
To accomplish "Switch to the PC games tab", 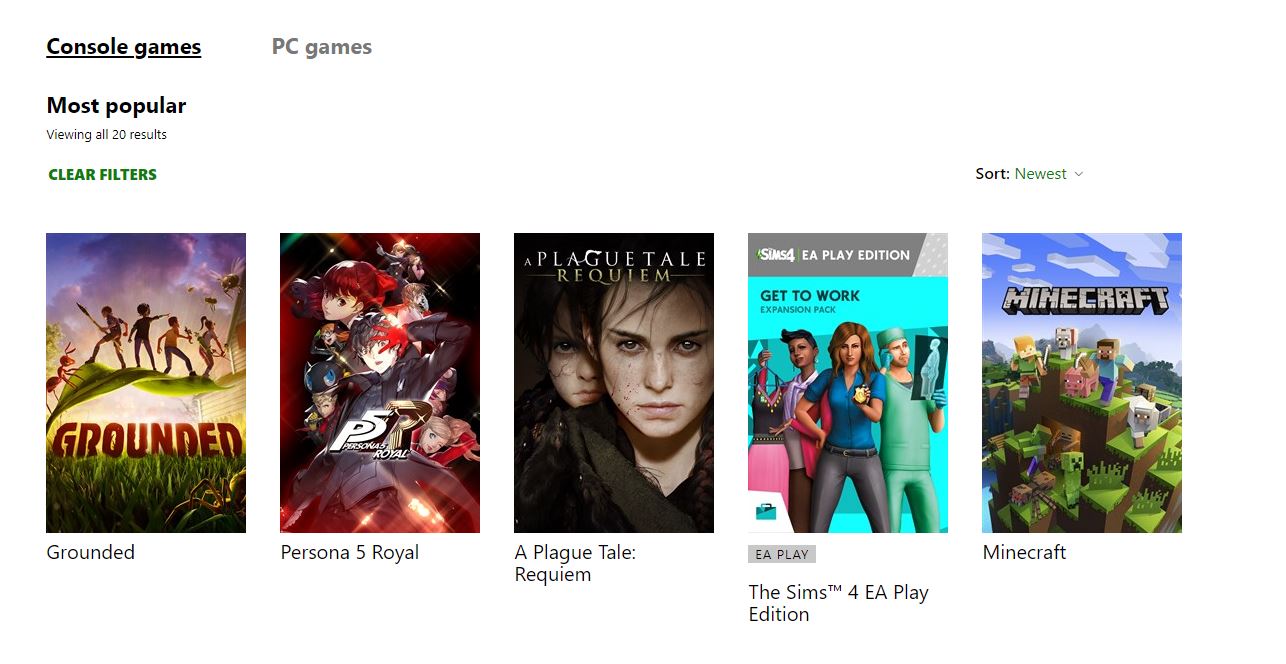I will [322, 47].
